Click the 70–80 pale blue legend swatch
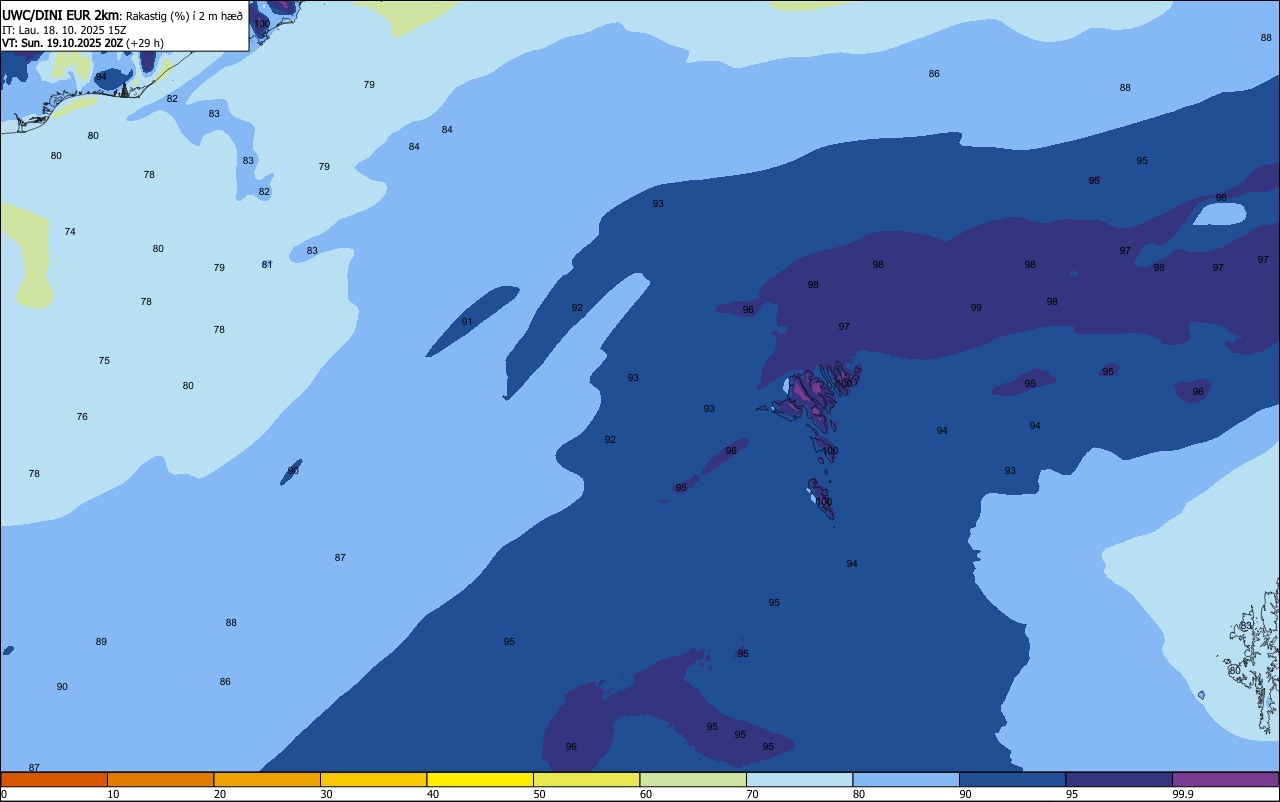 click(x=799, y=779)
